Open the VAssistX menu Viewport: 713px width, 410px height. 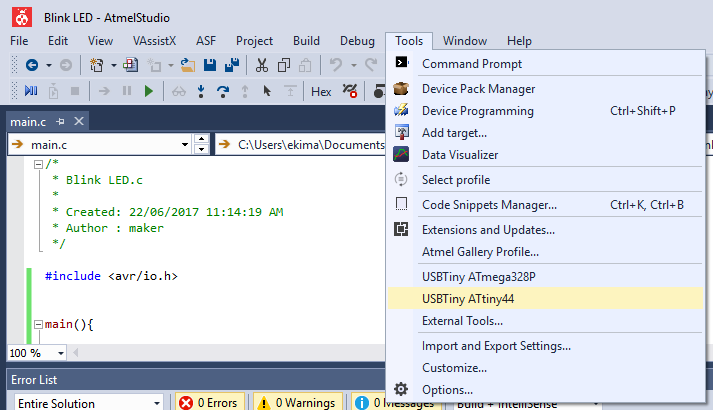pyautogui.click(x=154, y=41)
